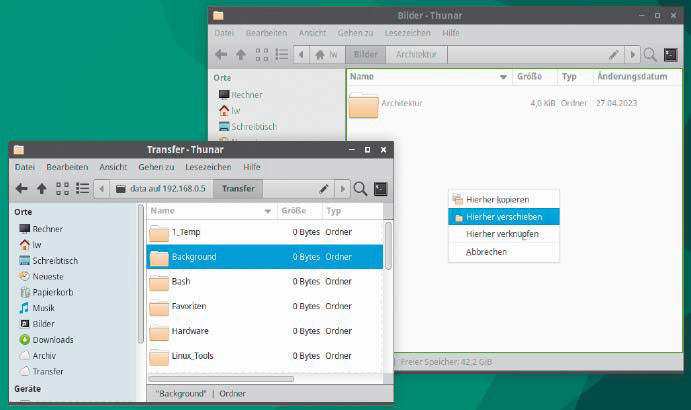The image size is (691, 410).
Task: Open Downloads in sidebar
Action: pos(46,340)
